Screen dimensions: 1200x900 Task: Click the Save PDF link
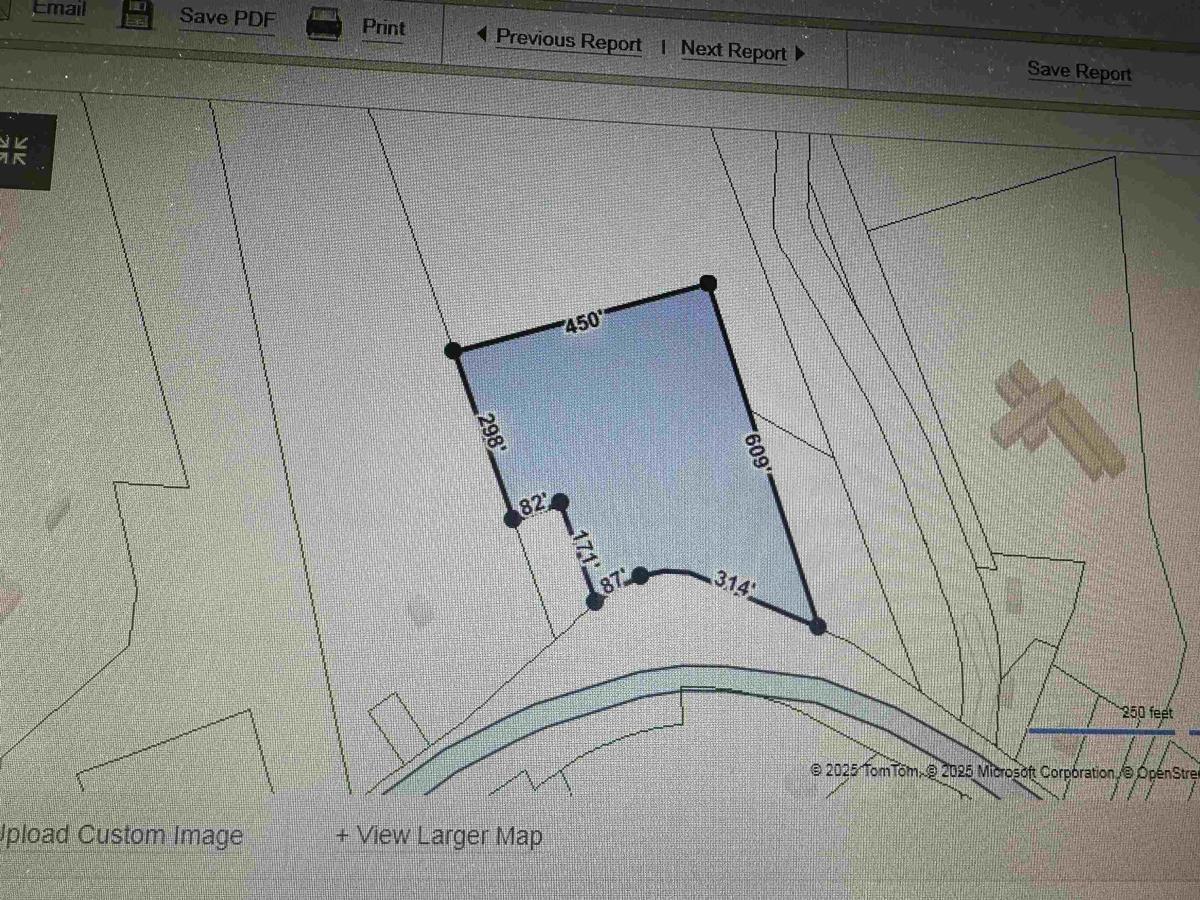[227, 18]
